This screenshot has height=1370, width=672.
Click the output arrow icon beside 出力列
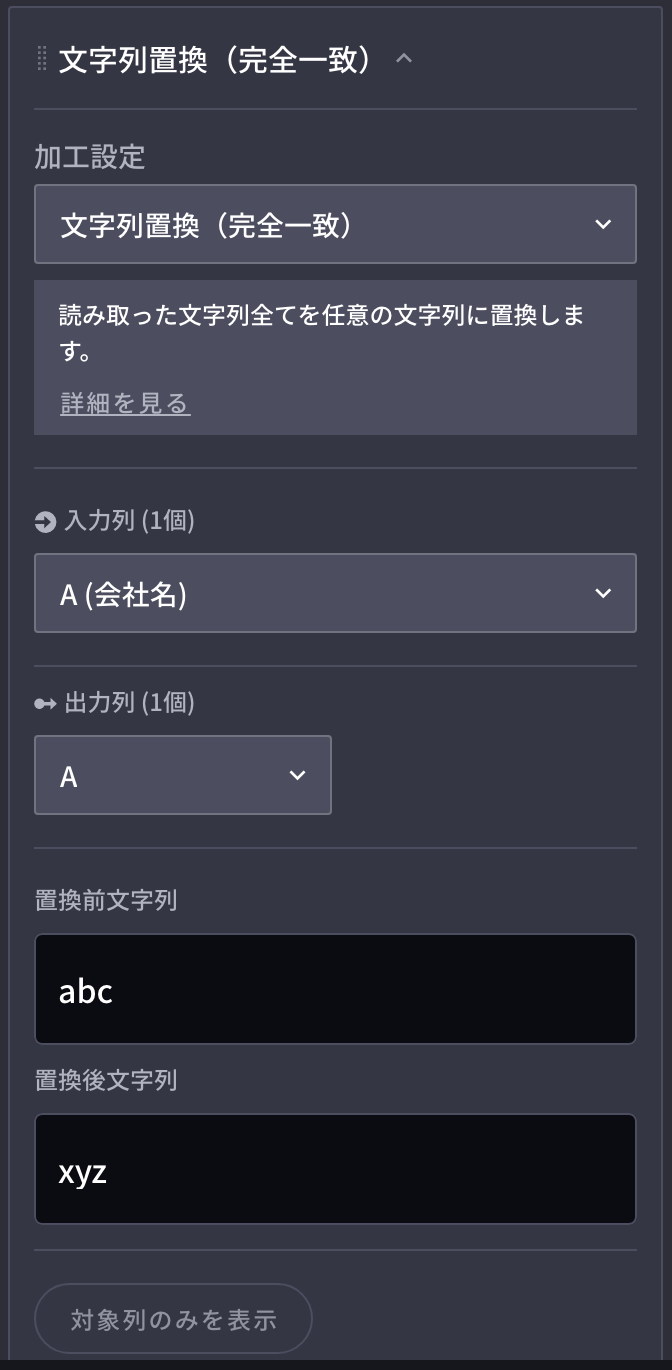[45, 703]
